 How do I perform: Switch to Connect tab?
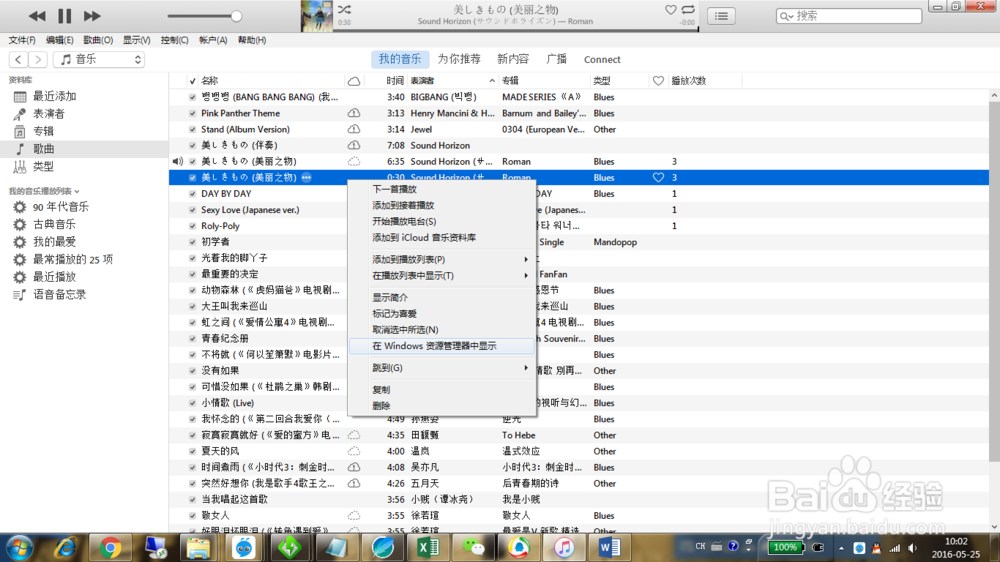[602, 59]
